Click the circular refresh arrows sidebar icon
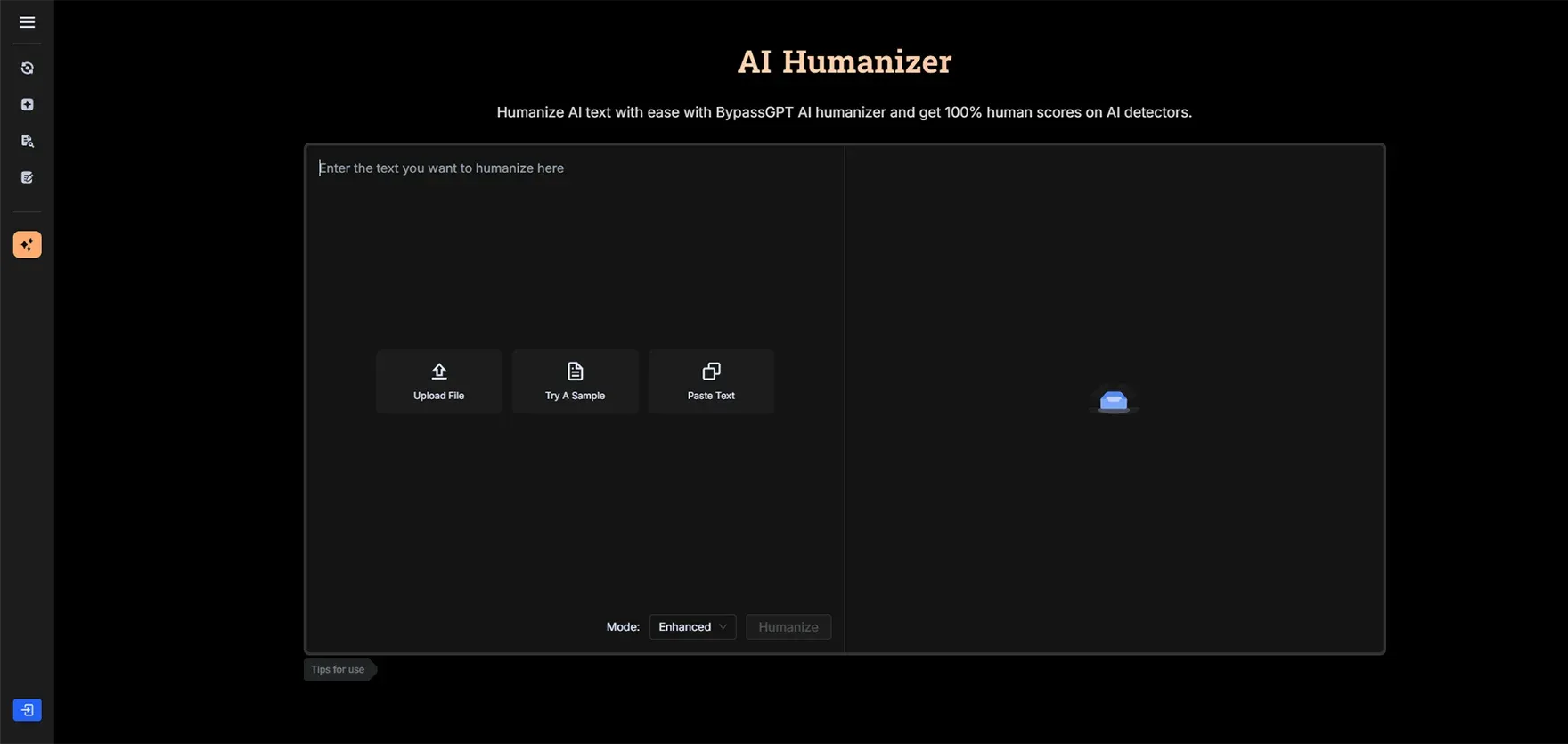Image resolution: width=1568 pixels, height=744 pixels. click(28, 69)
